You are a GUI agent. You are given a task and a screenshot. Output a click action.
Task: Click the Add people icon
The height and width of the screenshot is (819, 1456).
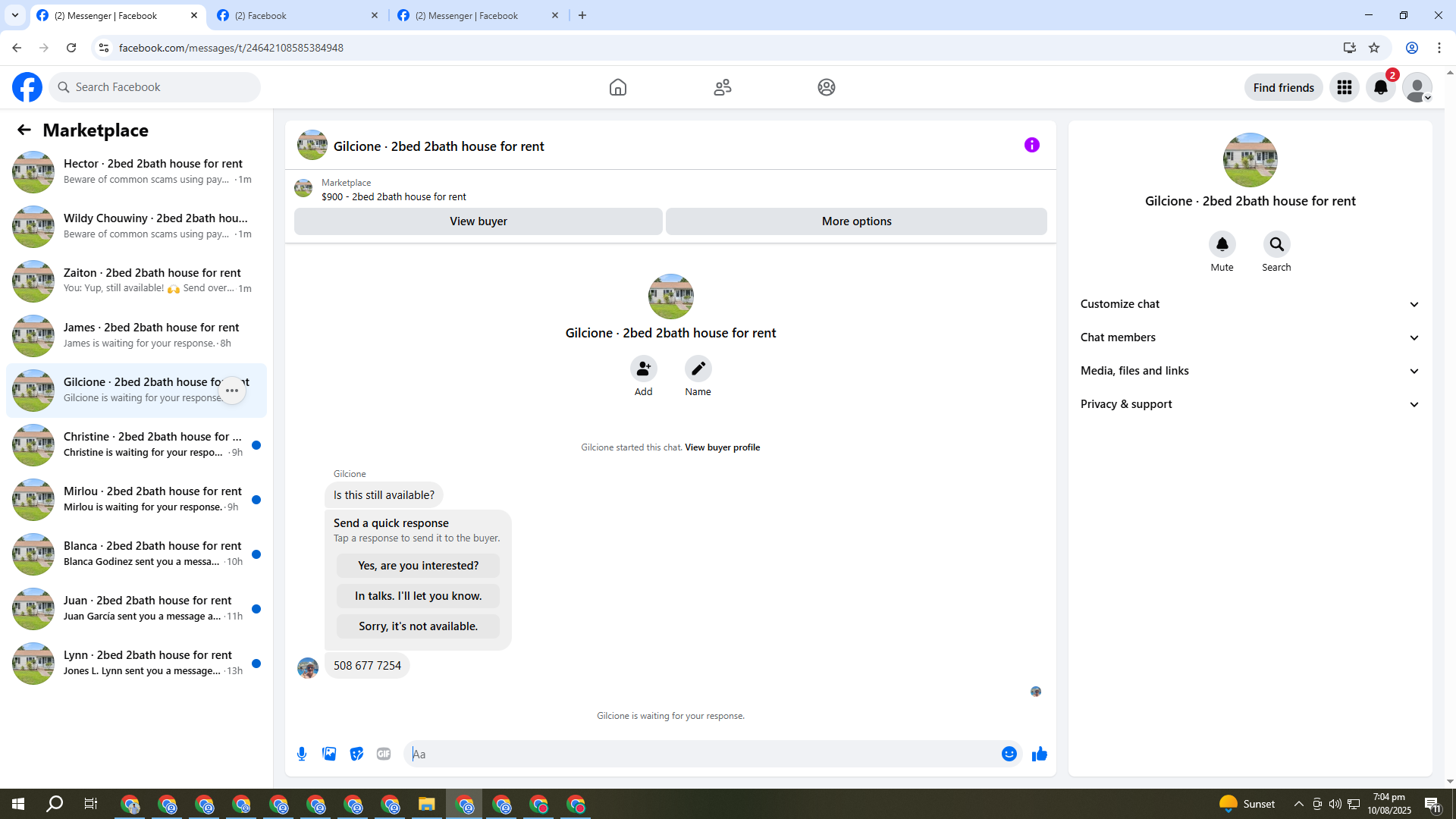(643, 369)
